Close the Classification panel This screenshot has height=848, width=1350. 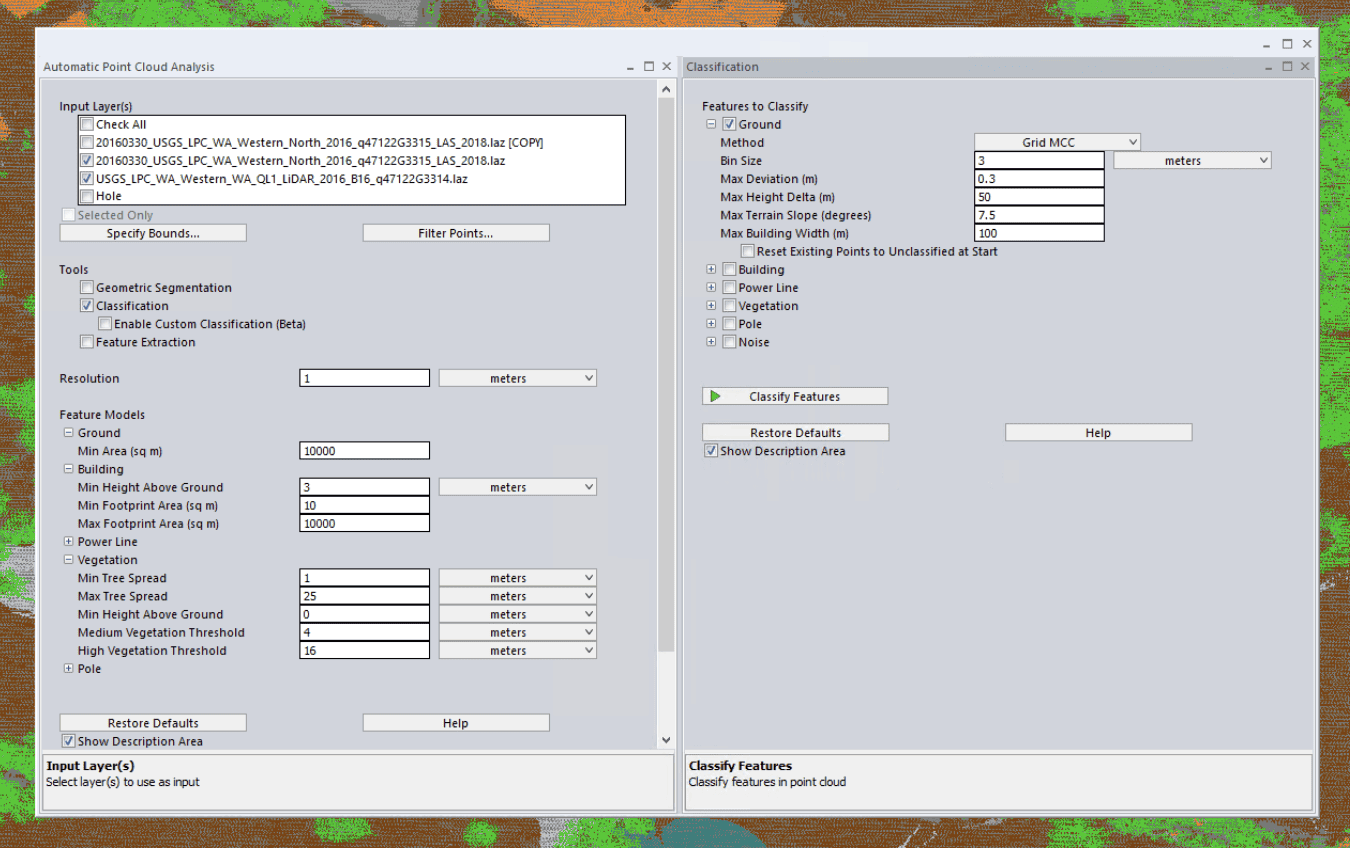1305,66
